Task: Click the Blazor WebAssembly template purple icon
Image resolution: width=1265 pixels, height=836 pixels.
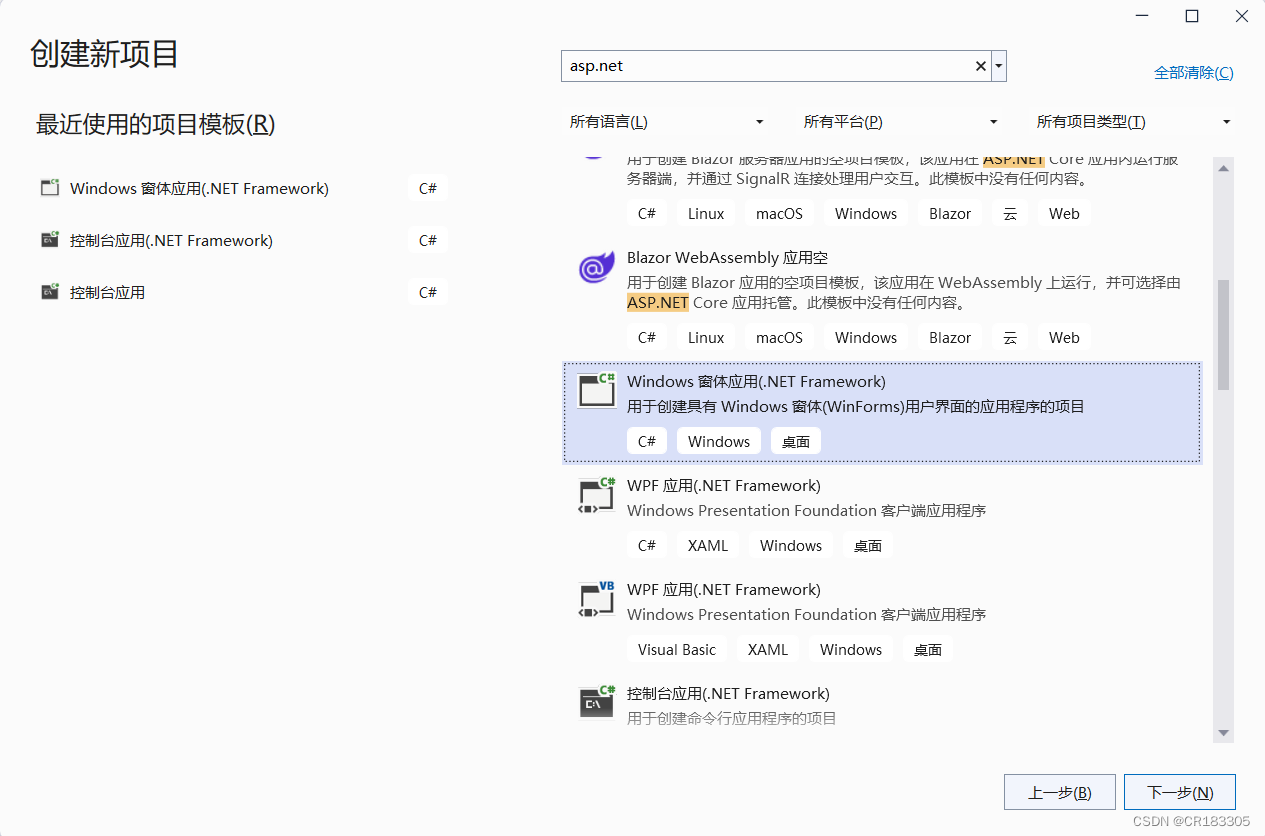Action: (x=597, y=268)
